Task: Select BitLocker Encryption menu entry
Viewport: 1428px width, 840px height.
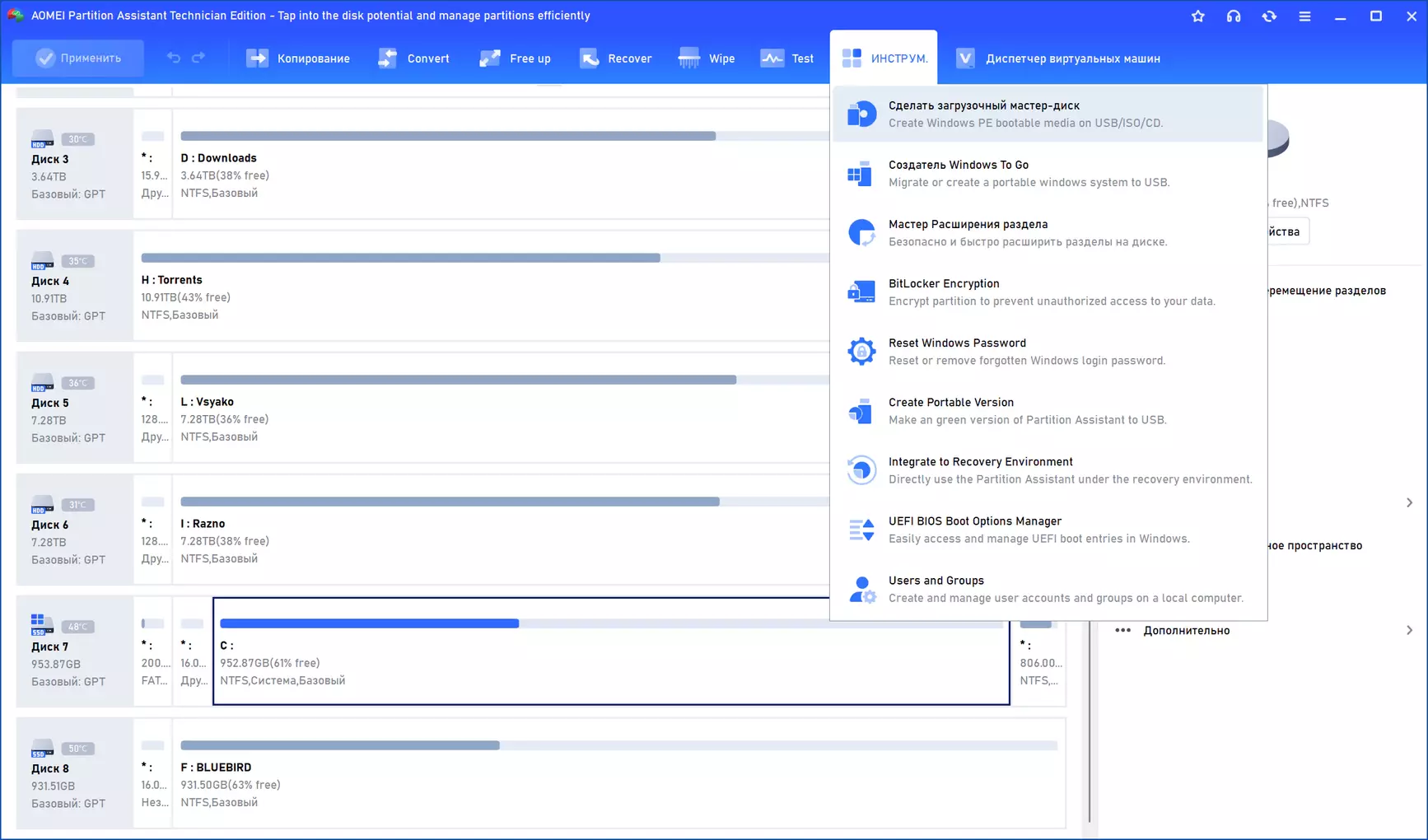Action: click(1048, 292)
